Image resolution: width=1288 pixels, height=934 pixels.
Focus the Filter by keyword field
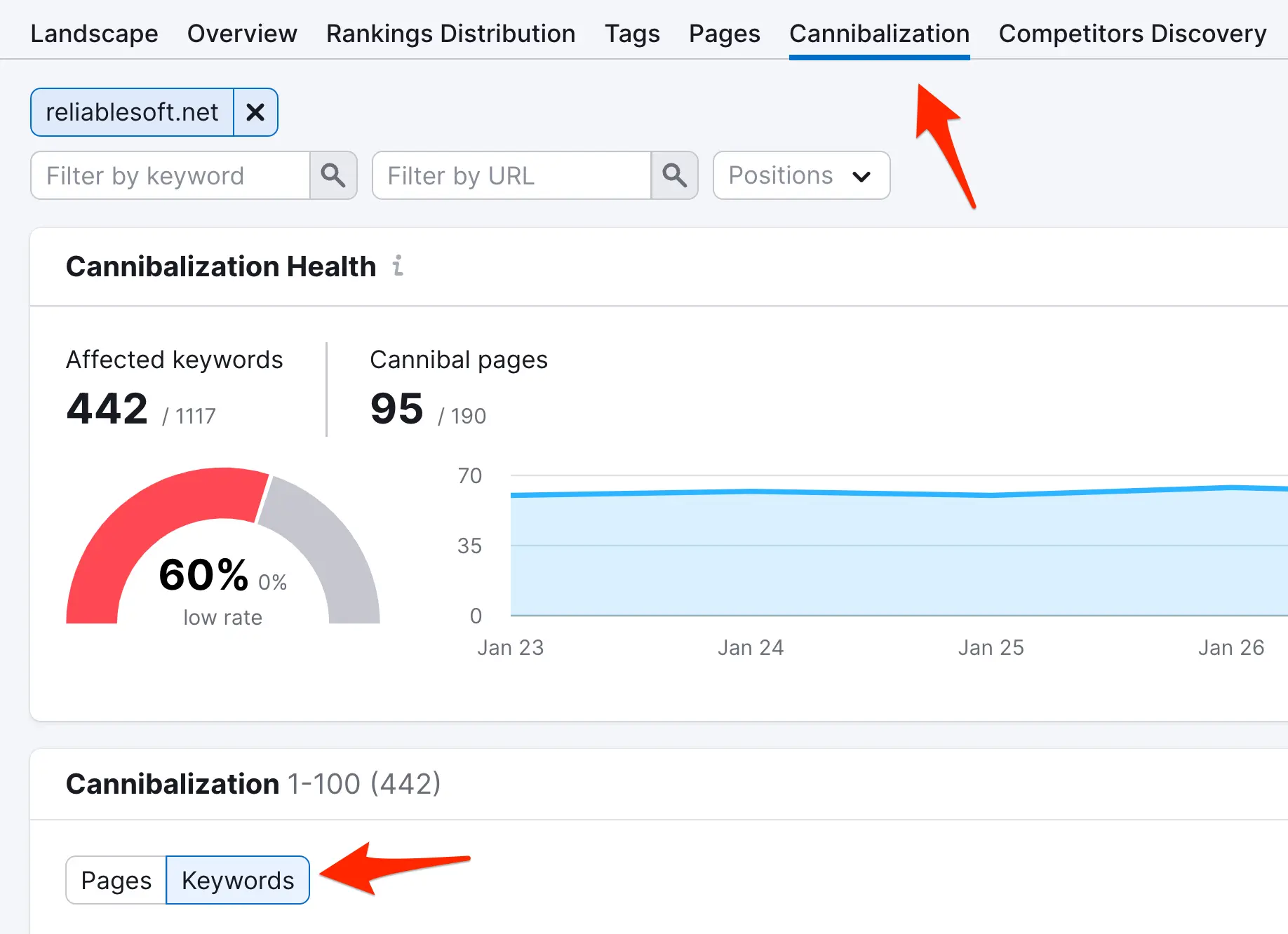click(170, 175)
